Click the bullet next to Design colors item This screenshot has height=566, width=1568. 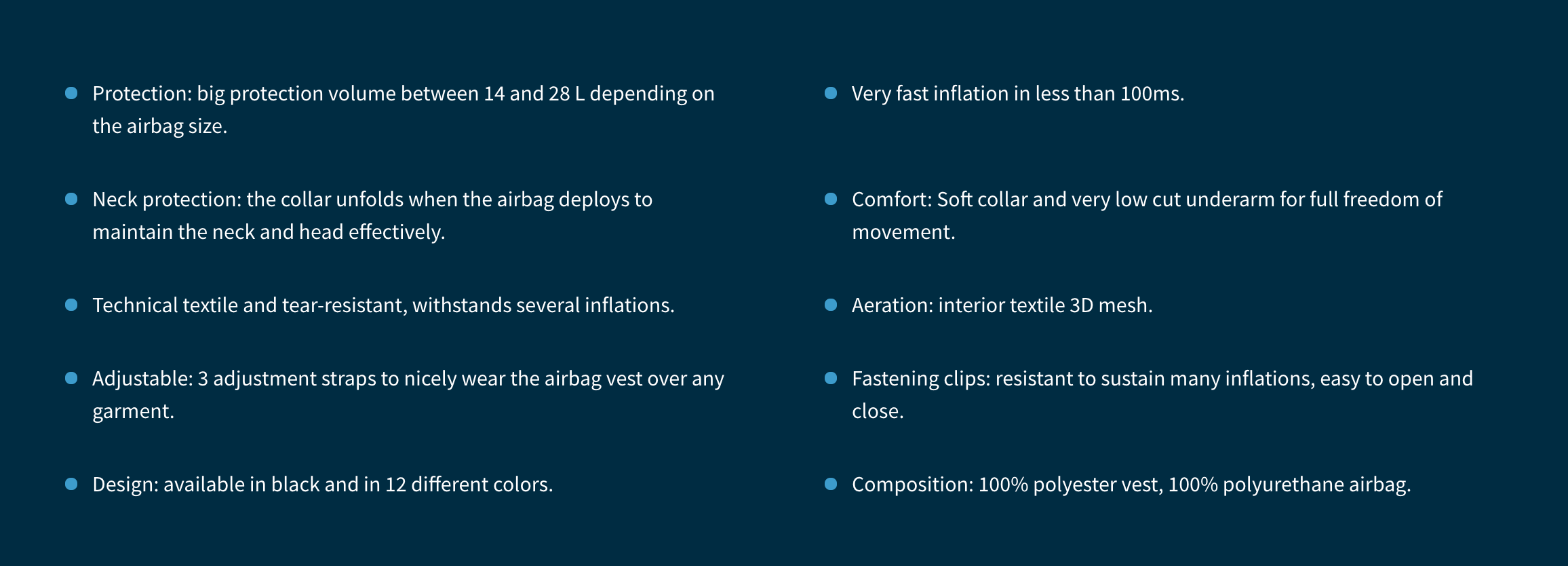click(71, 484)
